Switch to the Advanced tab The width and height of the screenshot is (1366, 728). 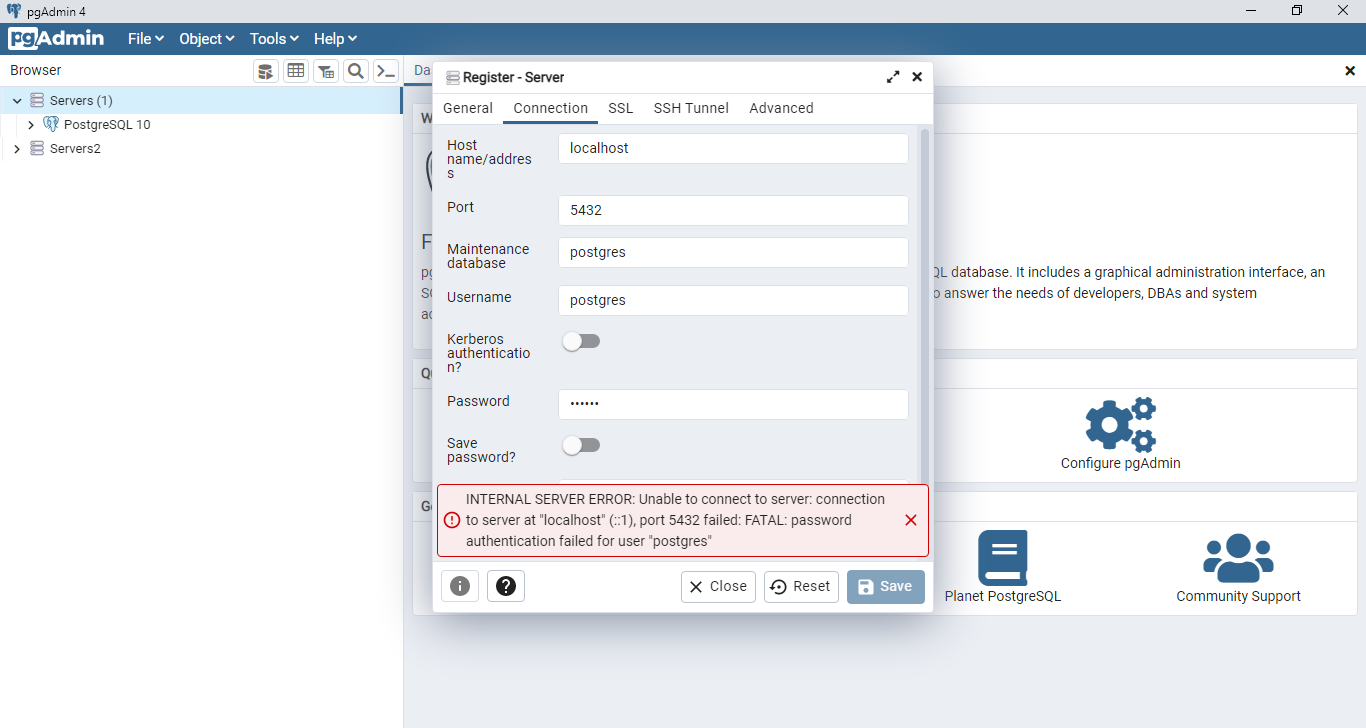781,108
